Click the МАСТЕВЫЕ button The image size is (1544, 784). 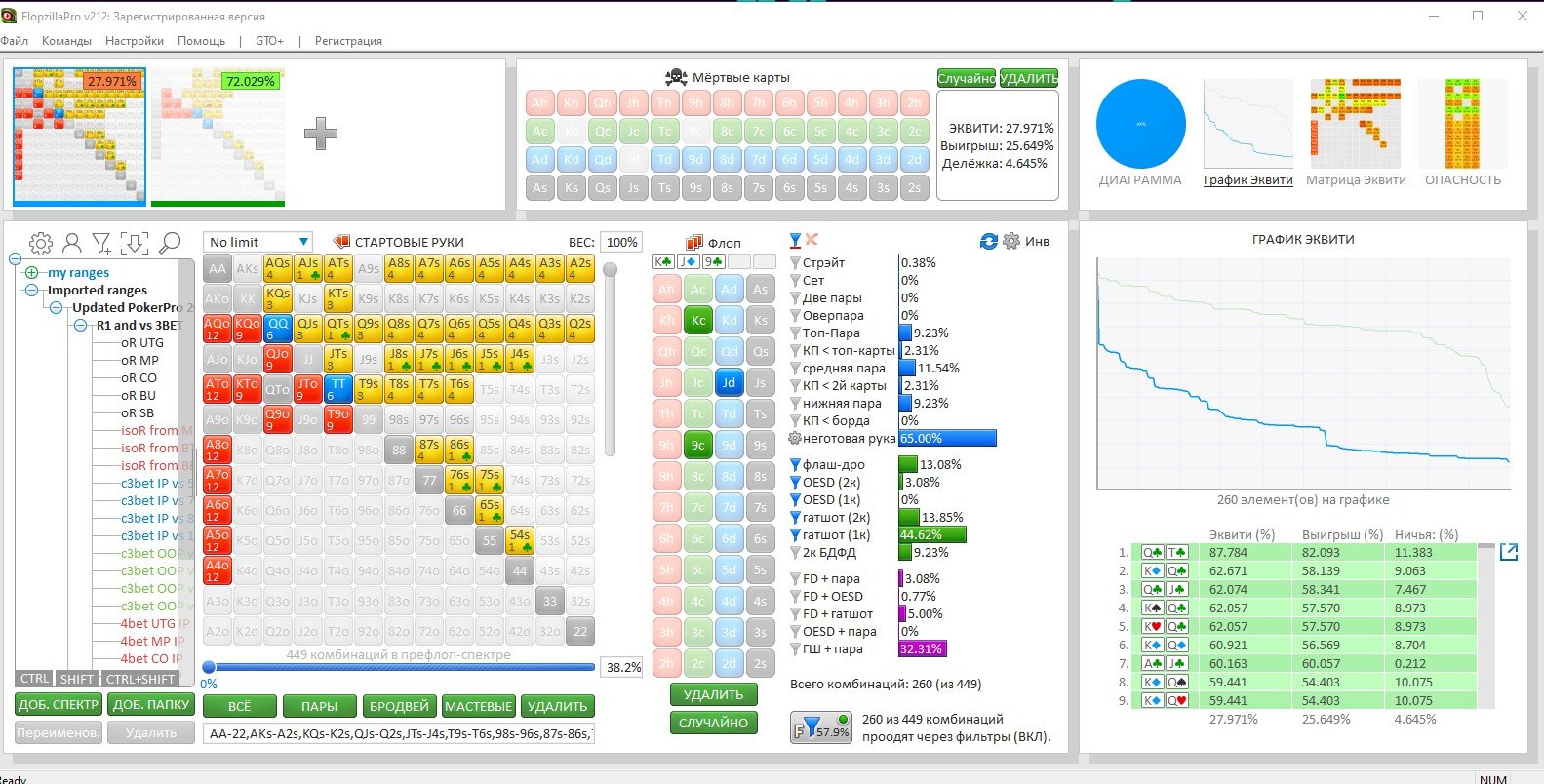478,706
